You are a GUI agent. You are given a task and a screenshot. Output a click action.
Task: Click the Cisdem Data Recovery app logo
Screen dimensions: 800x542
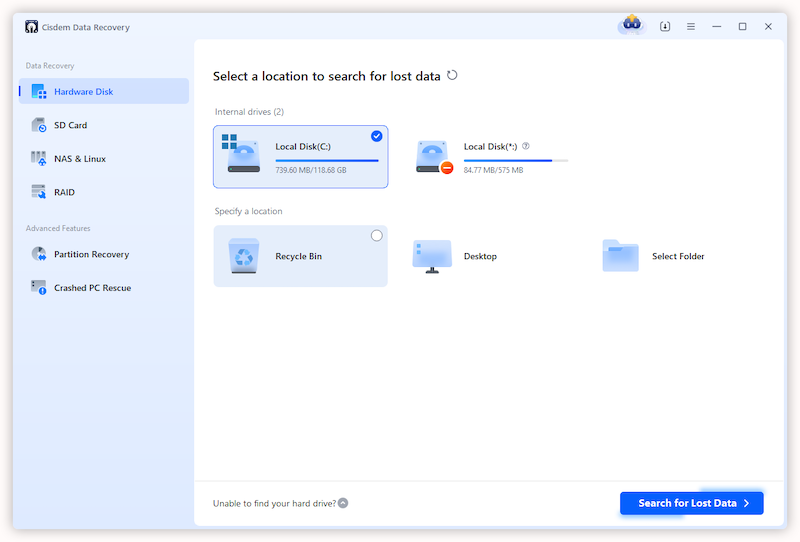point(32,27)
